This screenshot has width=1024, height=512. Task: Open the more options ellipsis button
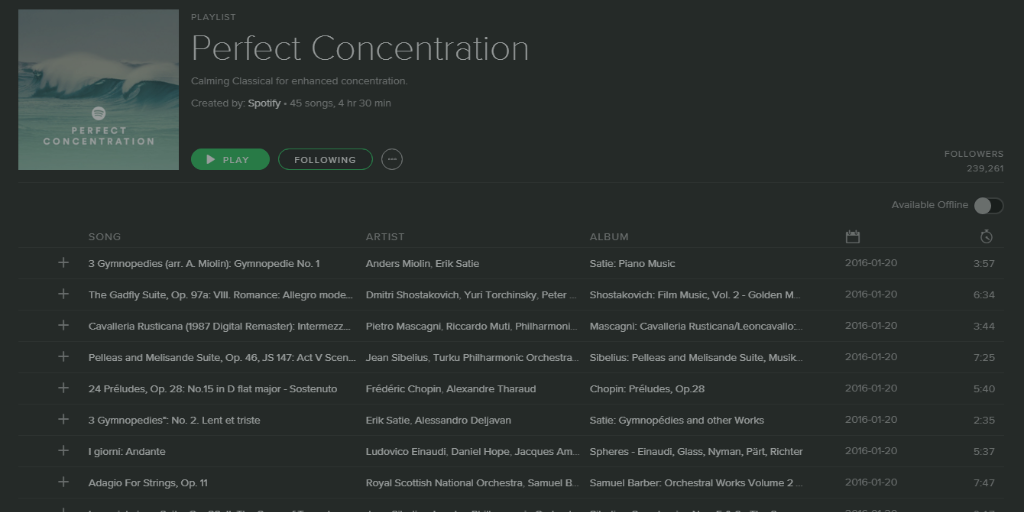point(392,159)
